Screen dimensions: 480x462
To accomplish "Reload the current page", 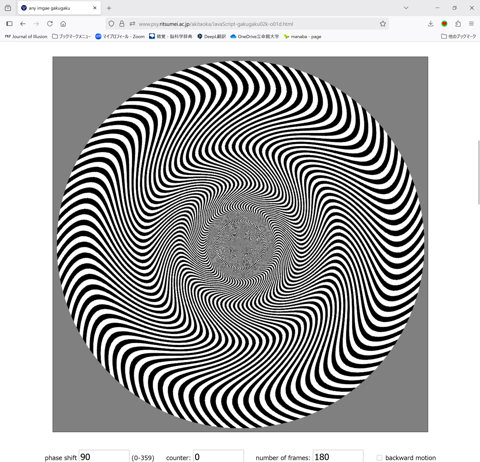I will click(x=50, y=24).
